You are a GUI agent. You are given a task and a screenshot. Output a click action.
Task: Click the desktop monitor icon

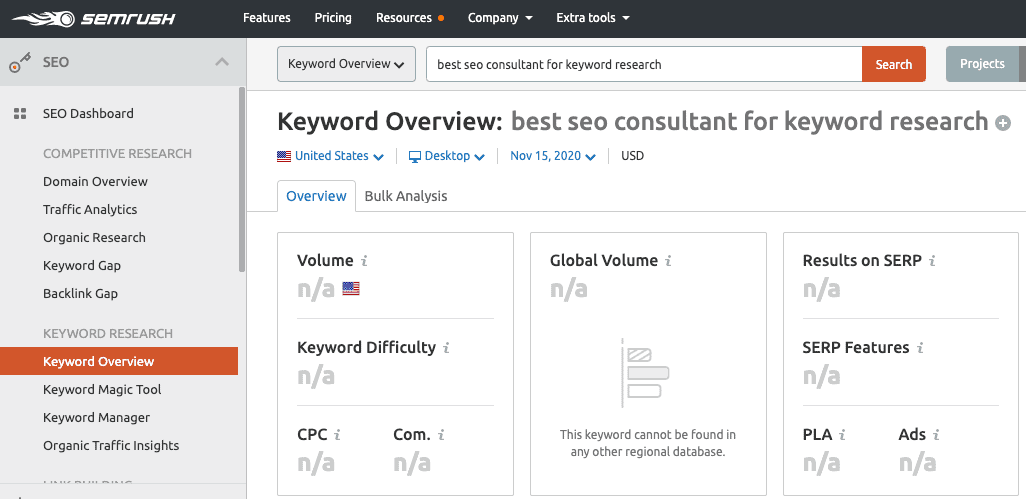click(414, 157)
